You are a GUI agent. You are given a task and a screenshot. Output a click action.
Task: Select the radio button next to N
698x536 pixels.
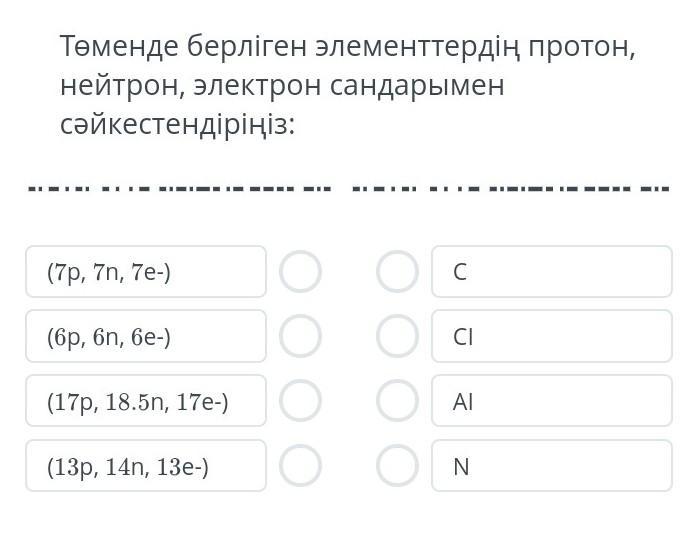point(397,466)
